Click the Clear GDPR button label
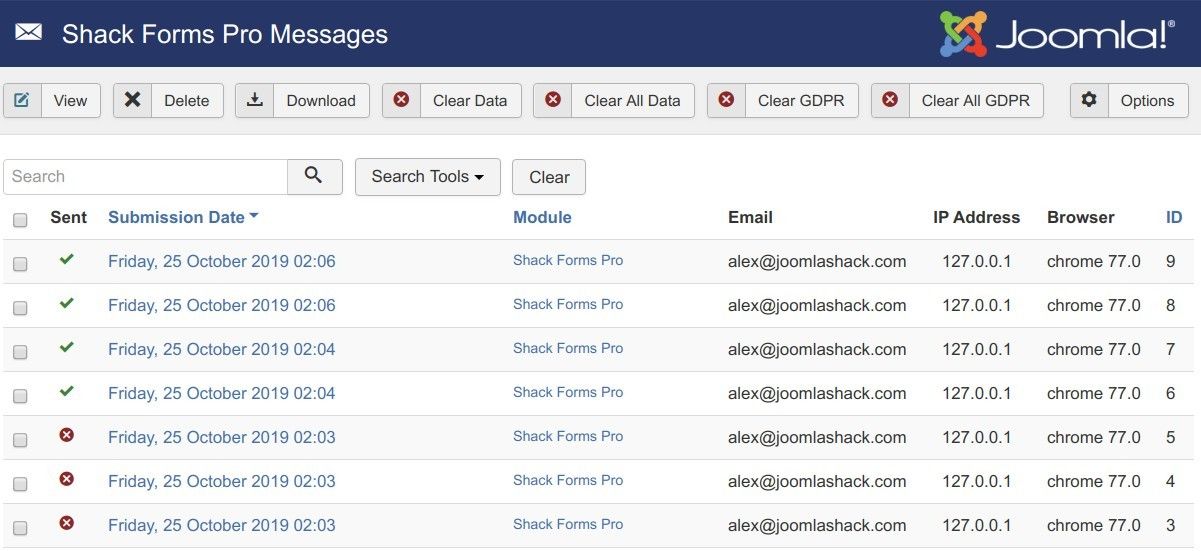Image resolution: width=1201 pixels, height=551 pixels. pyautogui.click(x=801, y=100)
